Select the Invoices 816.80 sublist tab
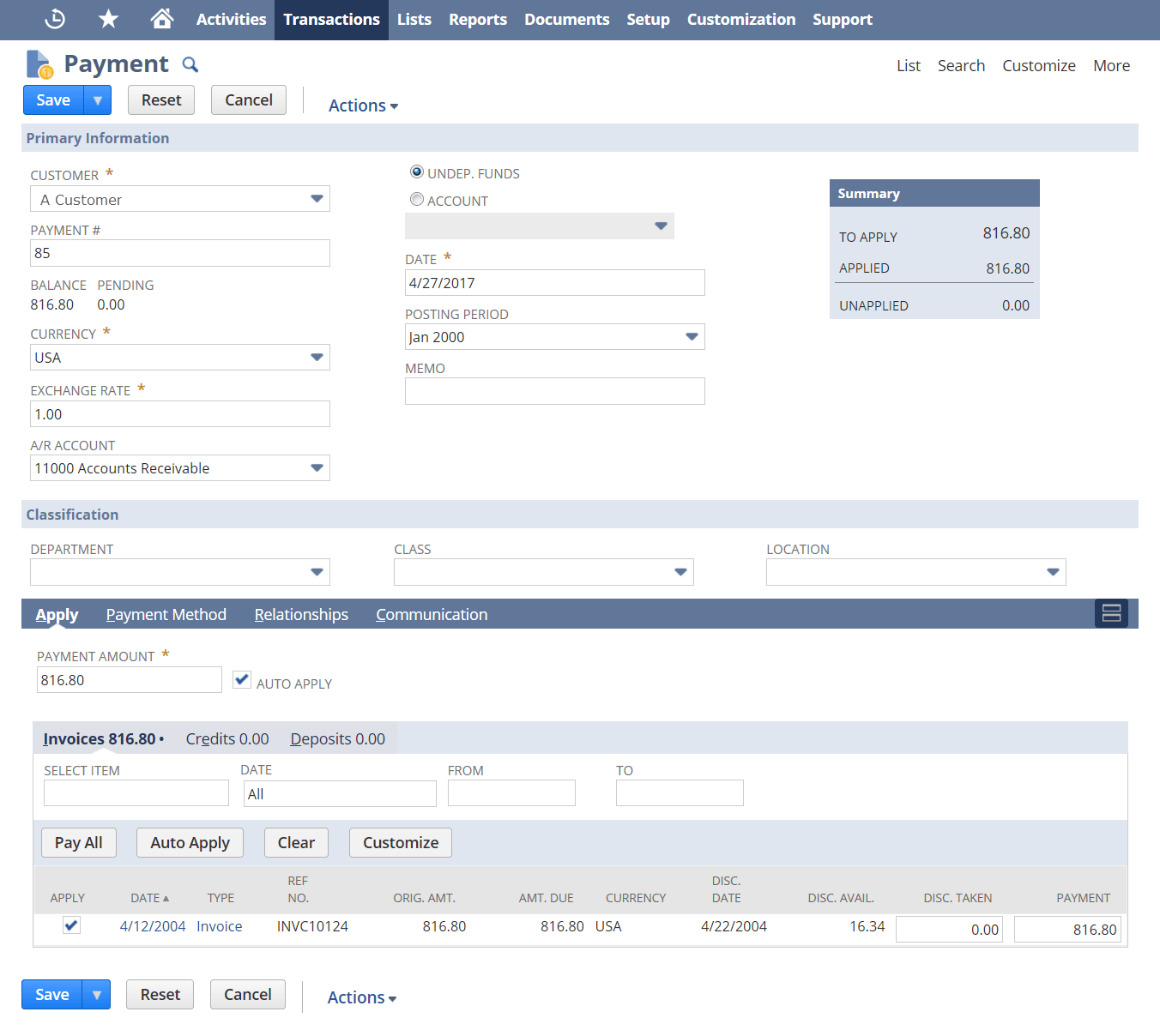Image resolution: width=1160 pixels, height=1036 pixels. [103, 738]
